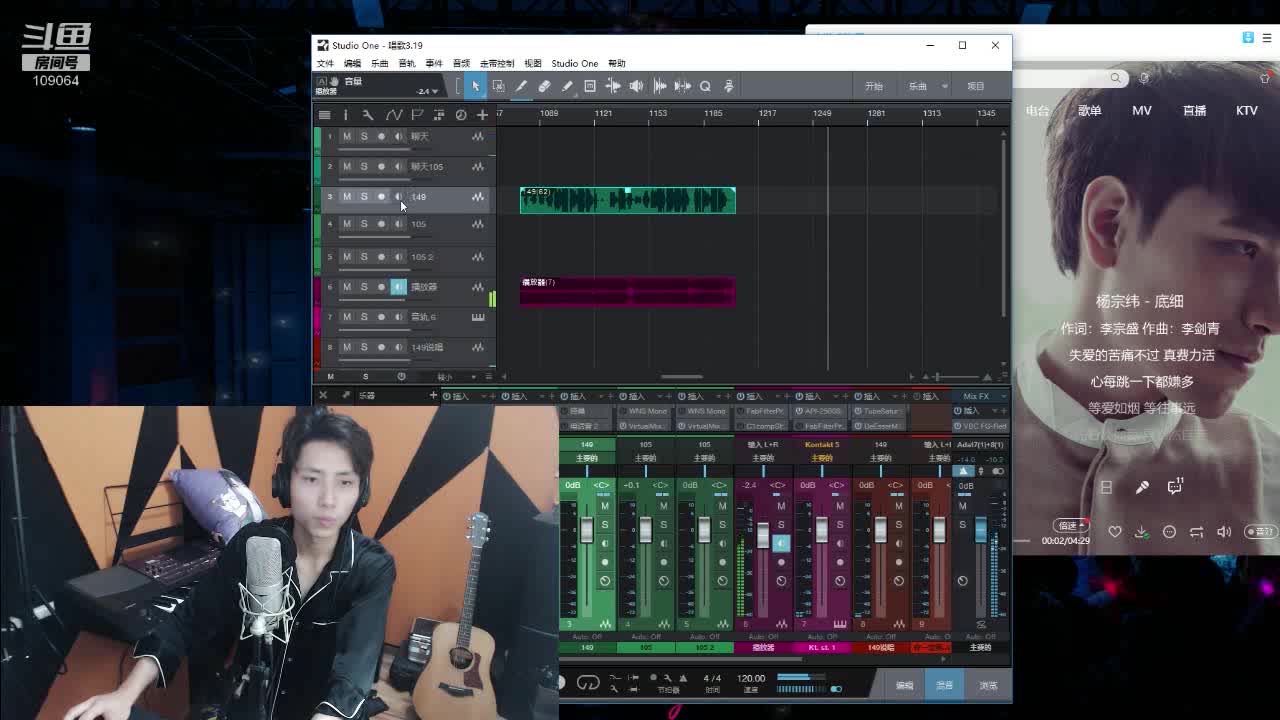1280x720 pixels.
Task: Mute track 1 聊天
Action: (x=347, y=137)
